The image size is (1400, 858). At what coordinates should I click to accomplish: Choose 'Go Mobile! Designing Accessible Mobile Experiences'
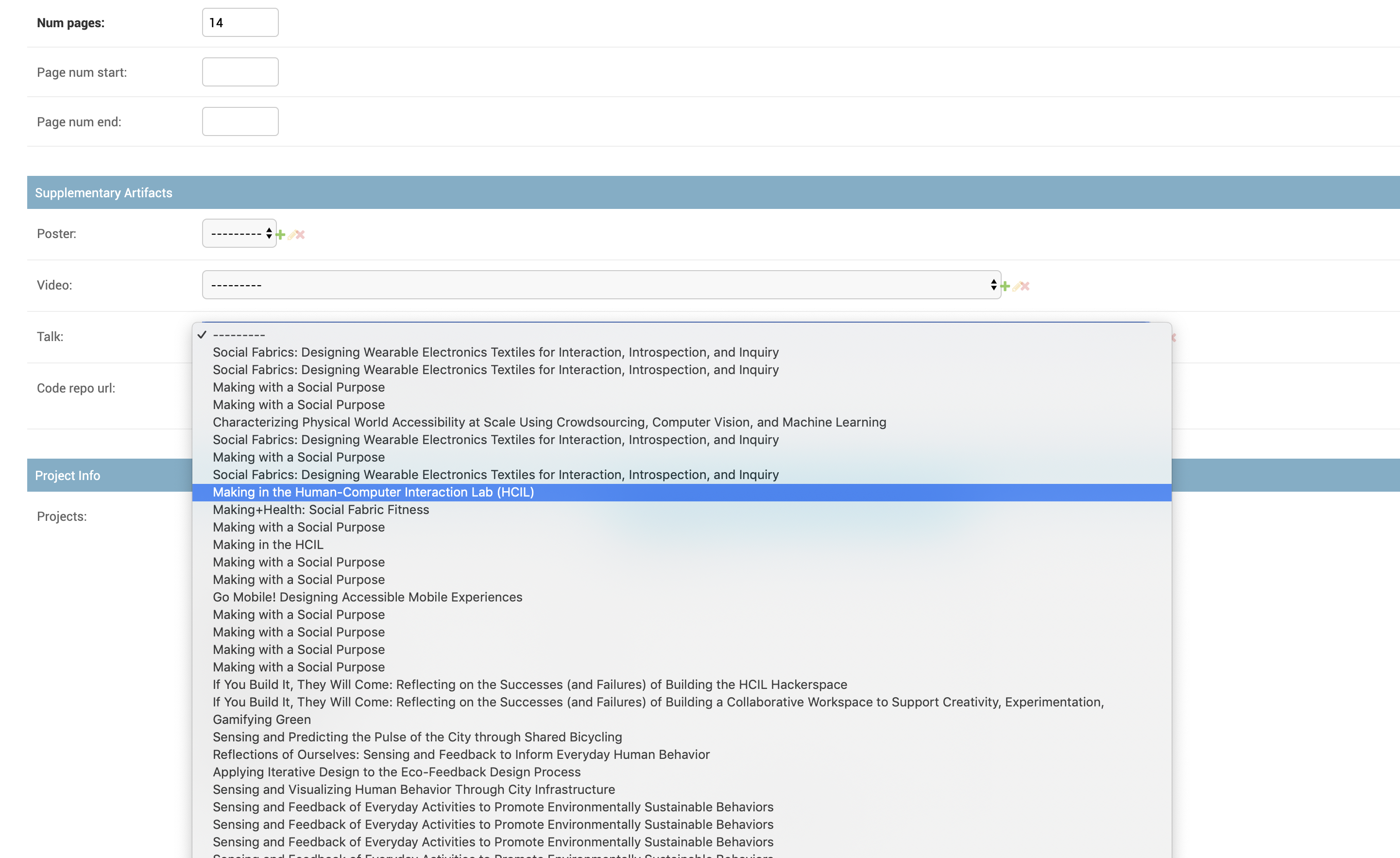point(367,597)
